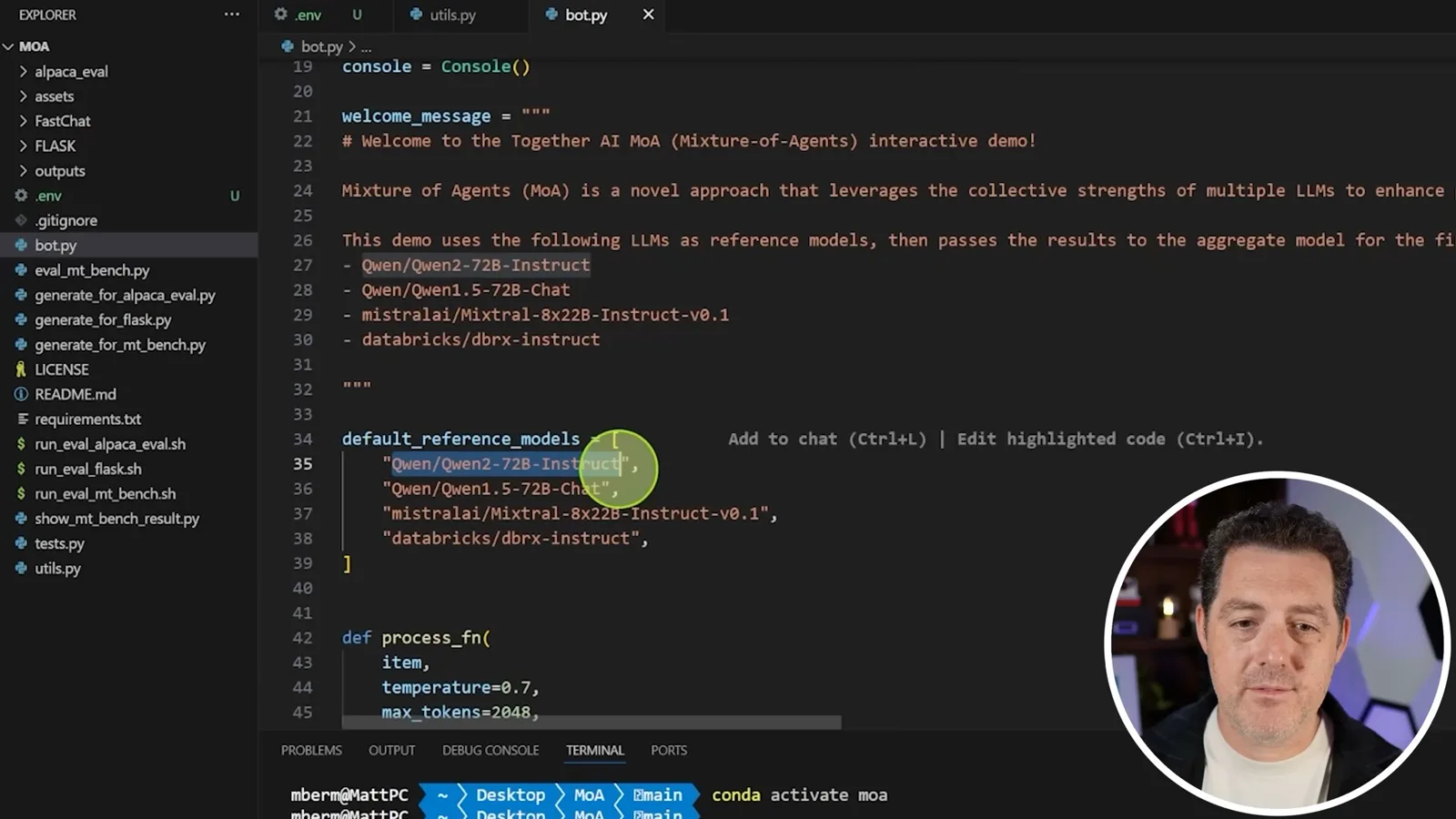Click Python icon next to eval_mt_bench.py
The height and width of the screenshot is (819, 1456).
click(x=21, y=270)
